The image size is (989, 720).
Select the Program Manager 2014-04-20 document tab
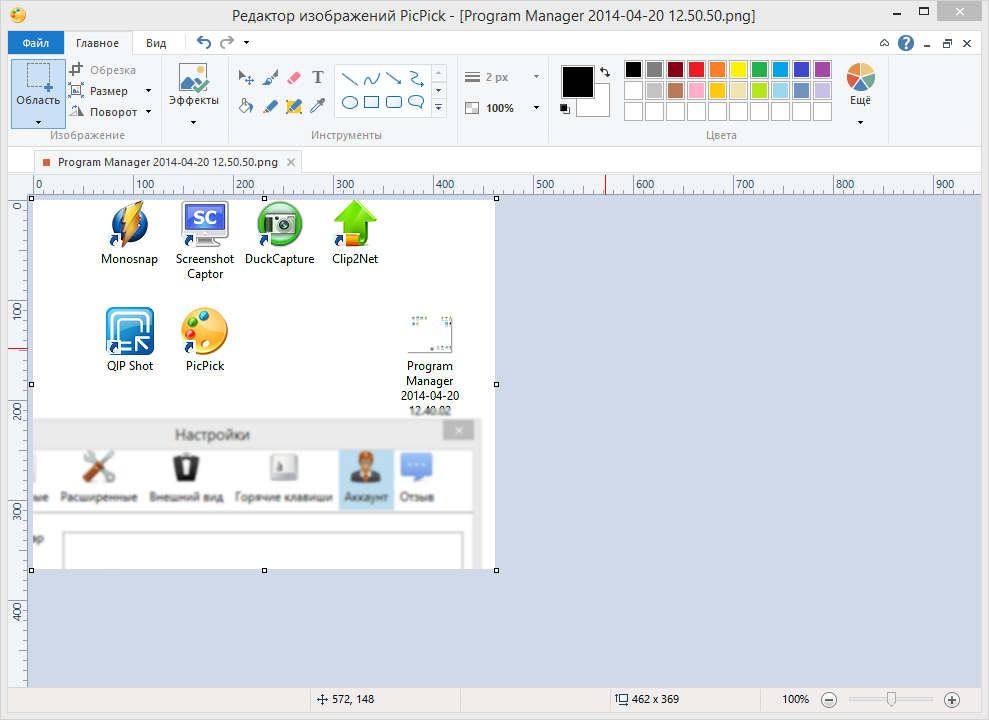168,162
